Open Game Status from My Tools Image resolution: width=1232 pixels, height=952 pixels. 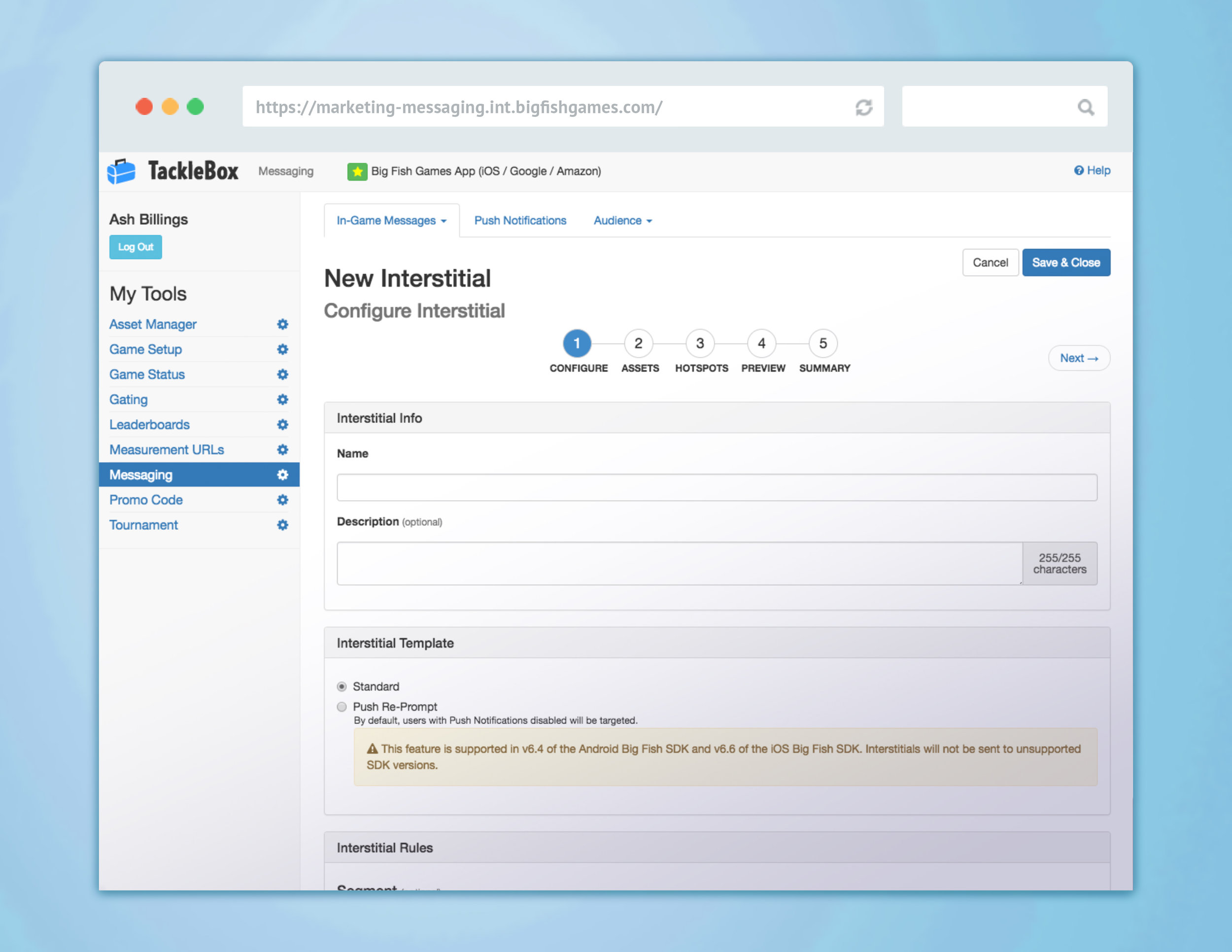(147, 374)
